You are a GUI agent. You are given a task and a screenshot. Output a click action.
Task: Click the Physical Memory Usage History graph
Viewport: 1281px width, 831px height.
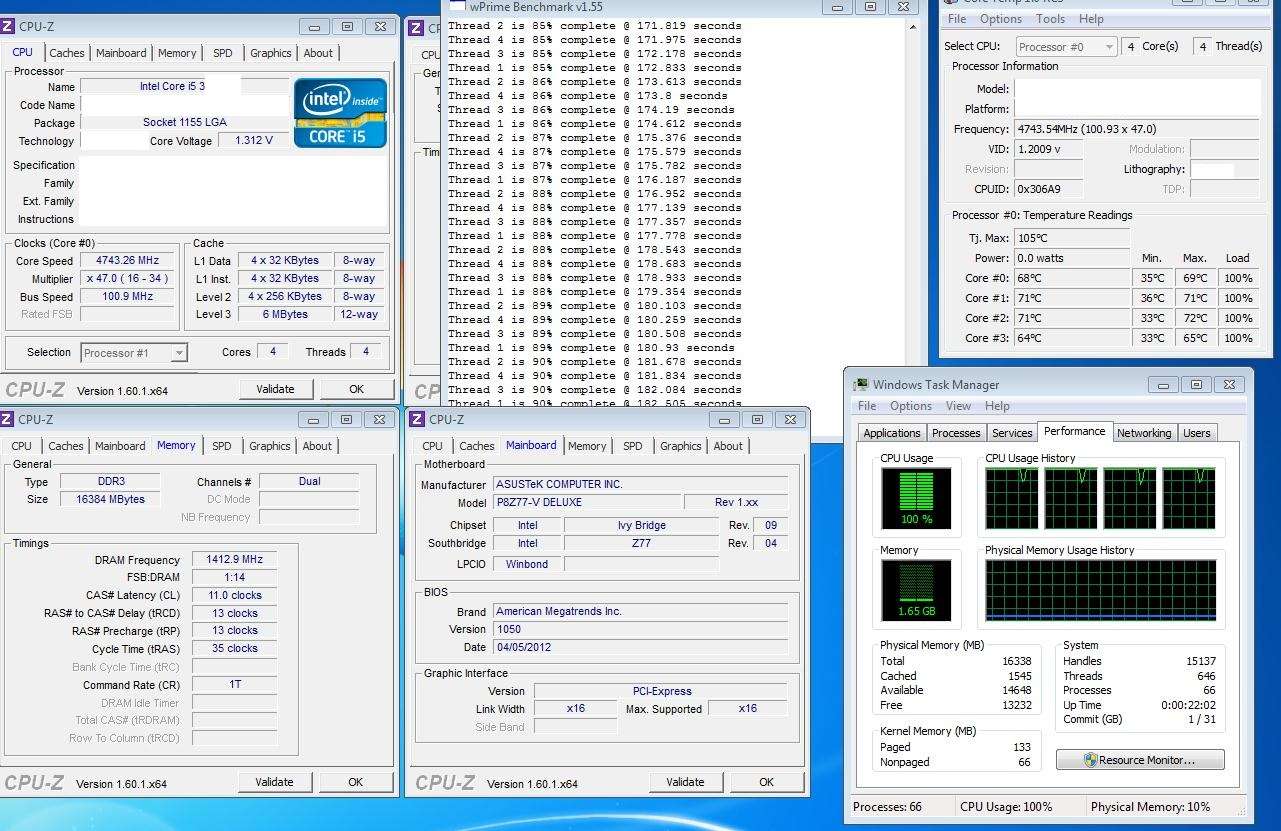point(1101,590)
